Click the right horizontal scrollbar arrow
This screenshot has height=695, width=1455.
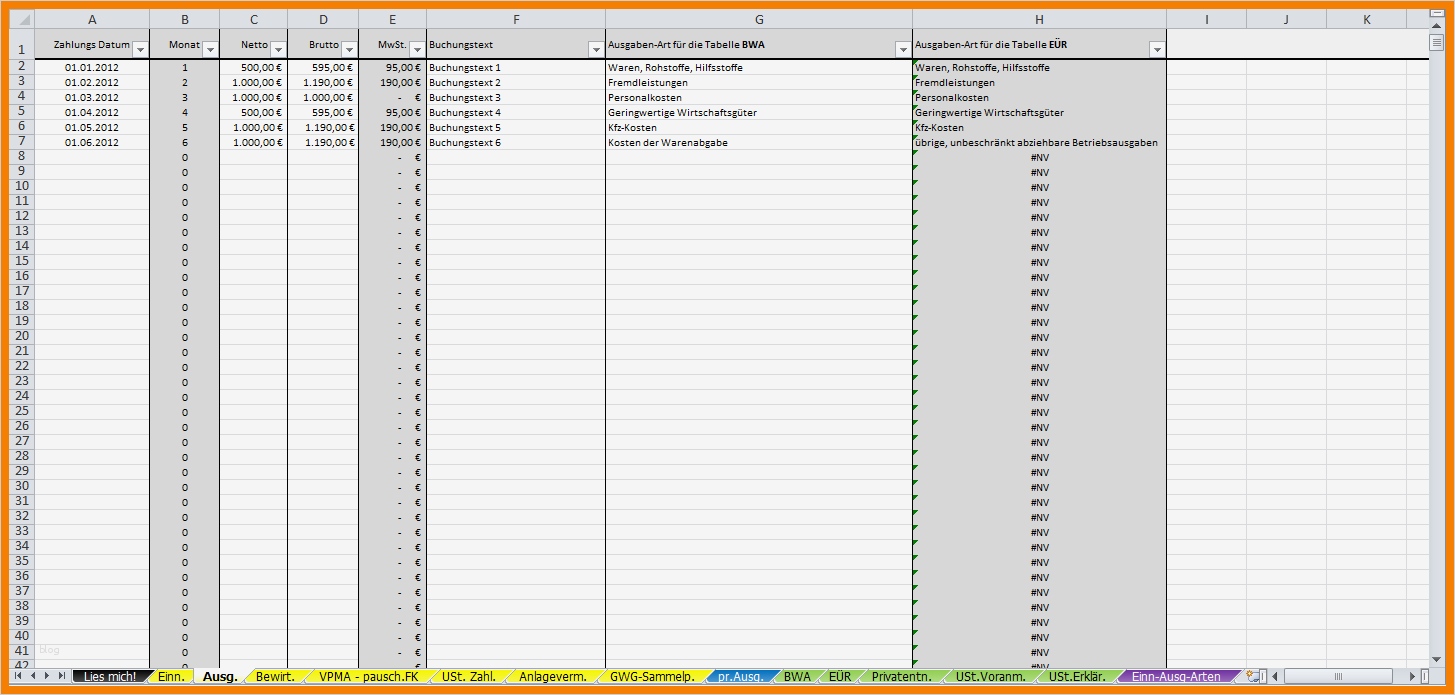pyautogui.click(x=1413, y=676)
